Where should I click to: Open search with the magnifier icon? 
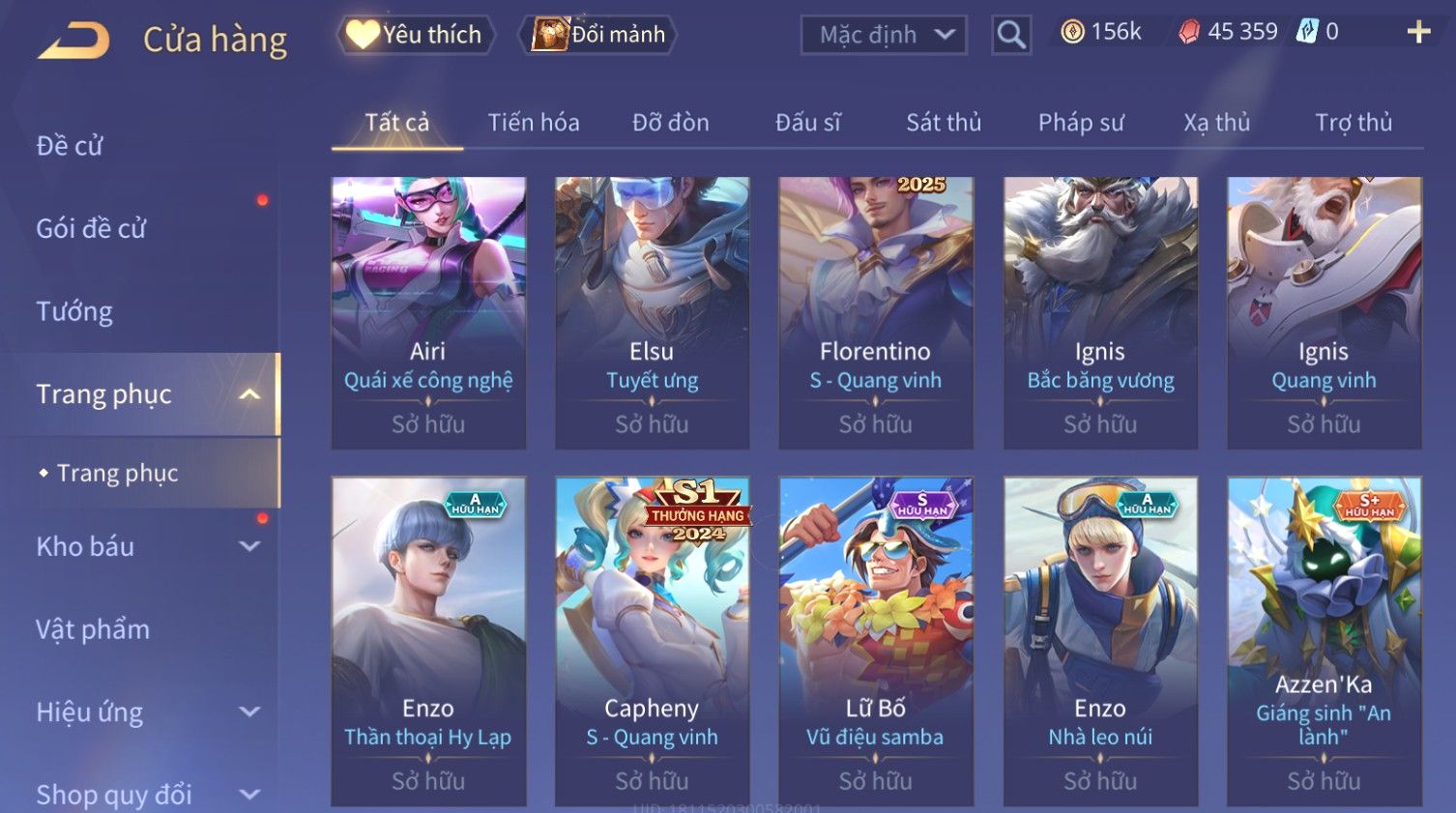pos(1011,36)
